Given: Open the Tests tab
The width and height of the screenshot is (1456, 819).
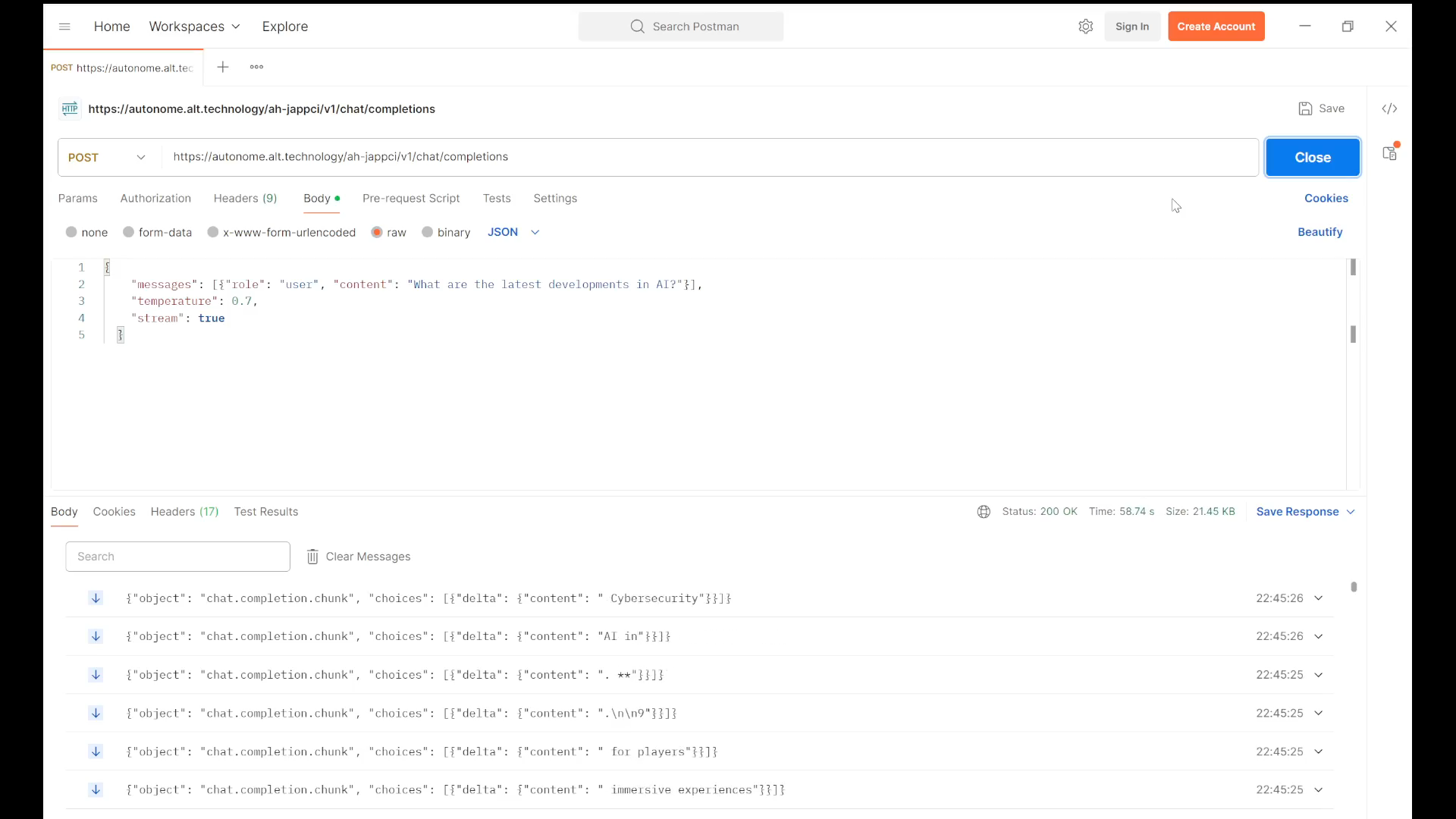Looking at the screenshot, I should tap(497, 198).
